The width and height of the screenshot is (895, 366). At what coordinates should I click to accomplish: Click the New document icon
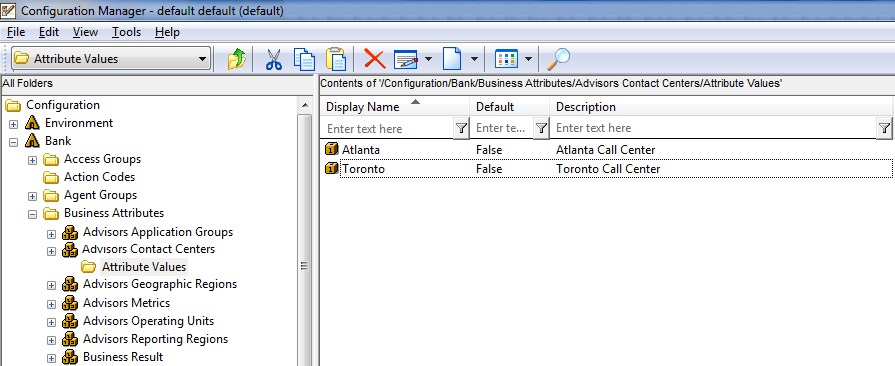[452, 59]
